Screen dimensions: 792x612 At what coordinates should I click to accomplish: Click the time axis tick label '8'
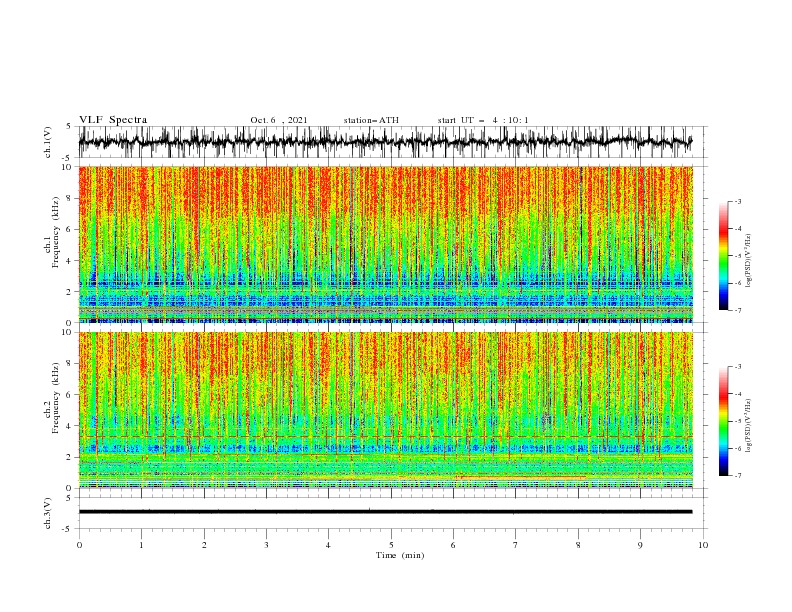point(578,545)
